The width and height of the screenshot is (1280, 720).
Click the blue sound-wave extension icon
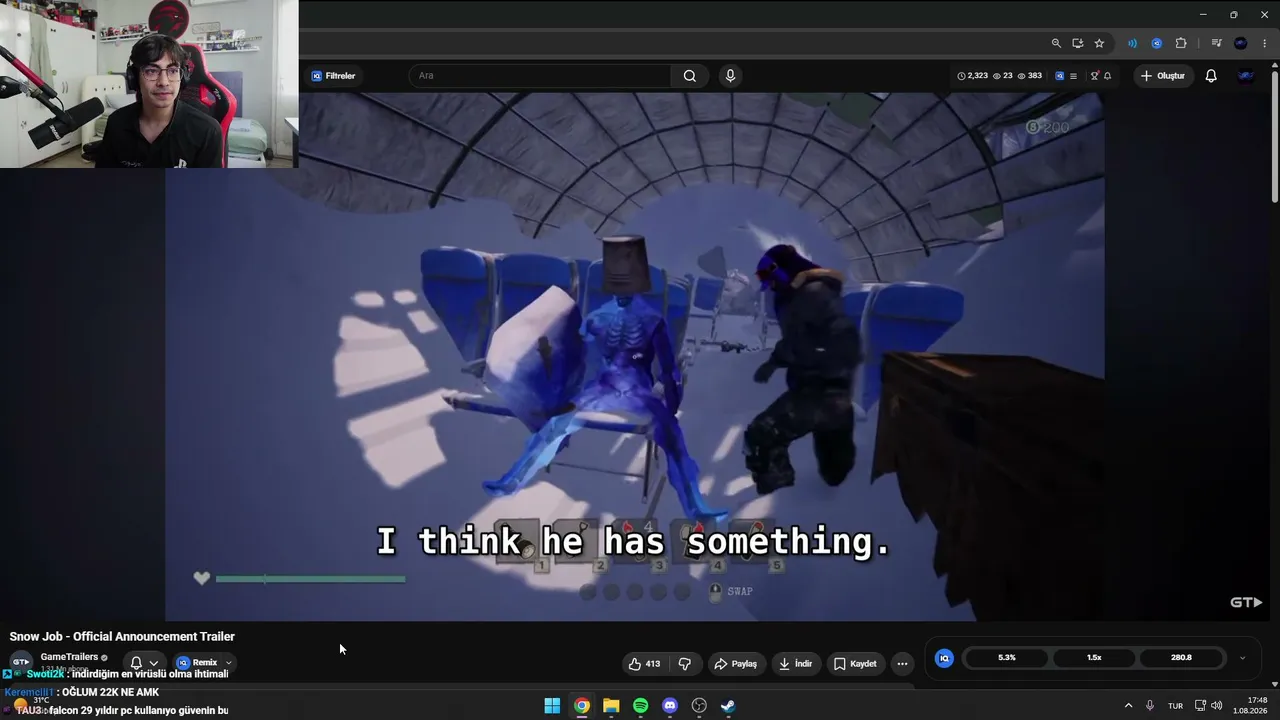pos(1132,43)
